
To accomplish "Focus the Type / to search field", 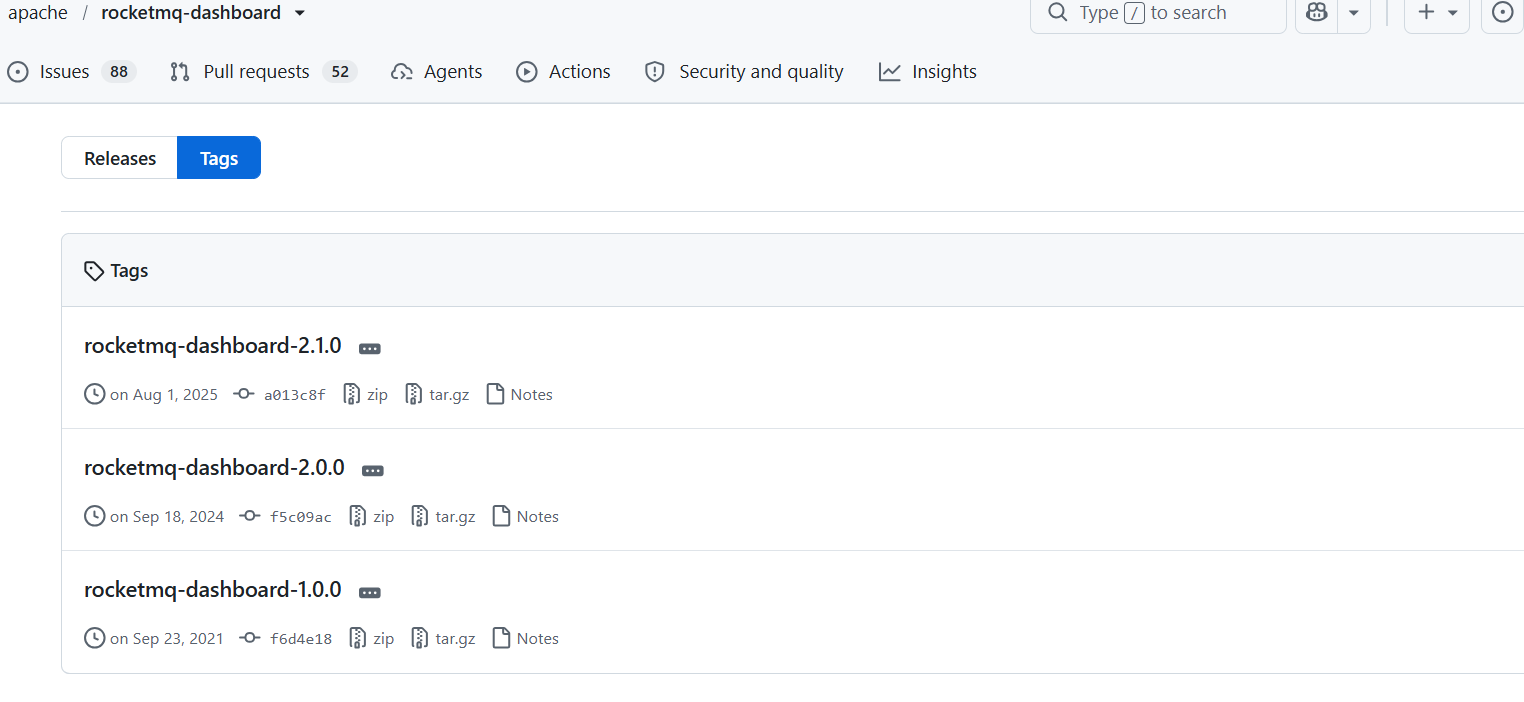I will click(1158, 13).
